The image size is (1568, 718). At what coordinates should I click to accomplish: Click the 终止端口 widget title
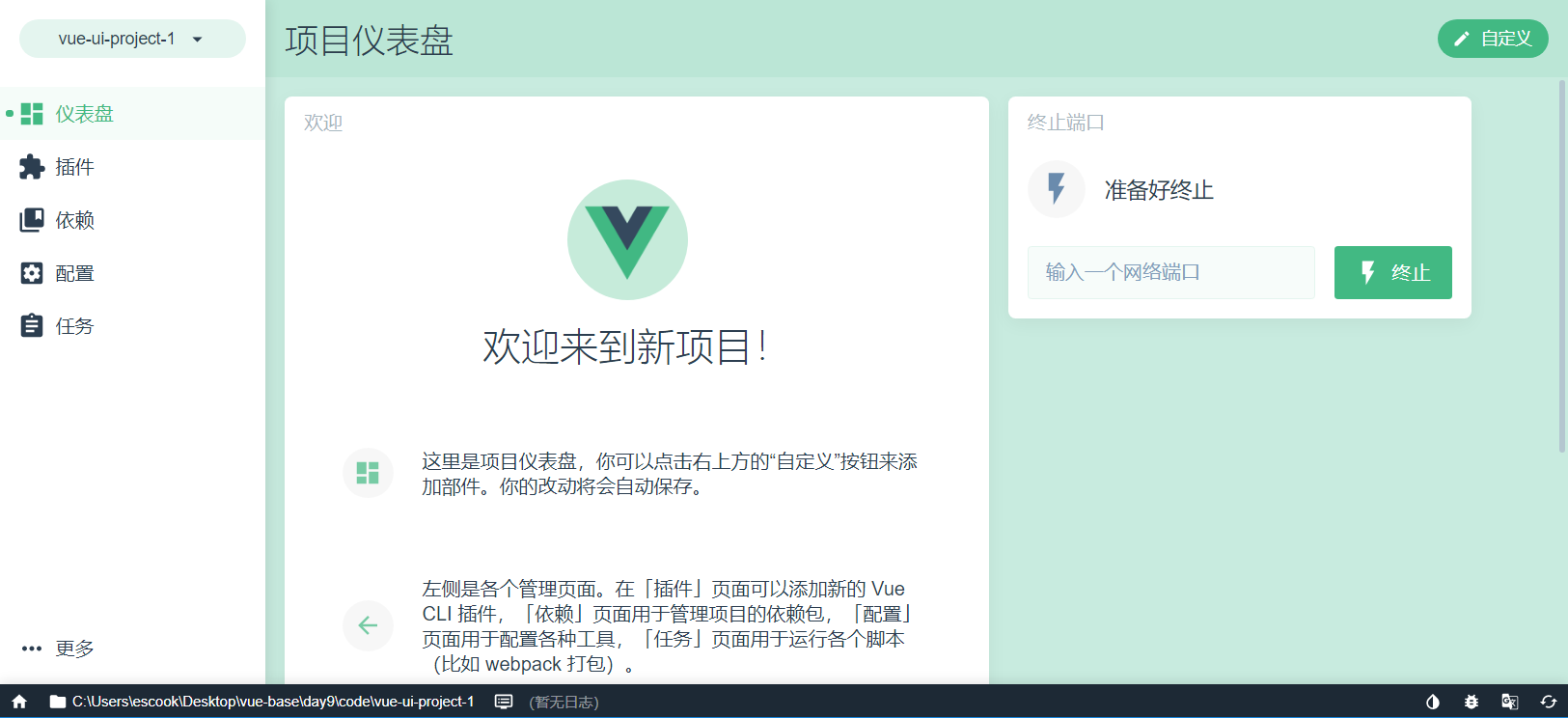[x=1066, y=123]
